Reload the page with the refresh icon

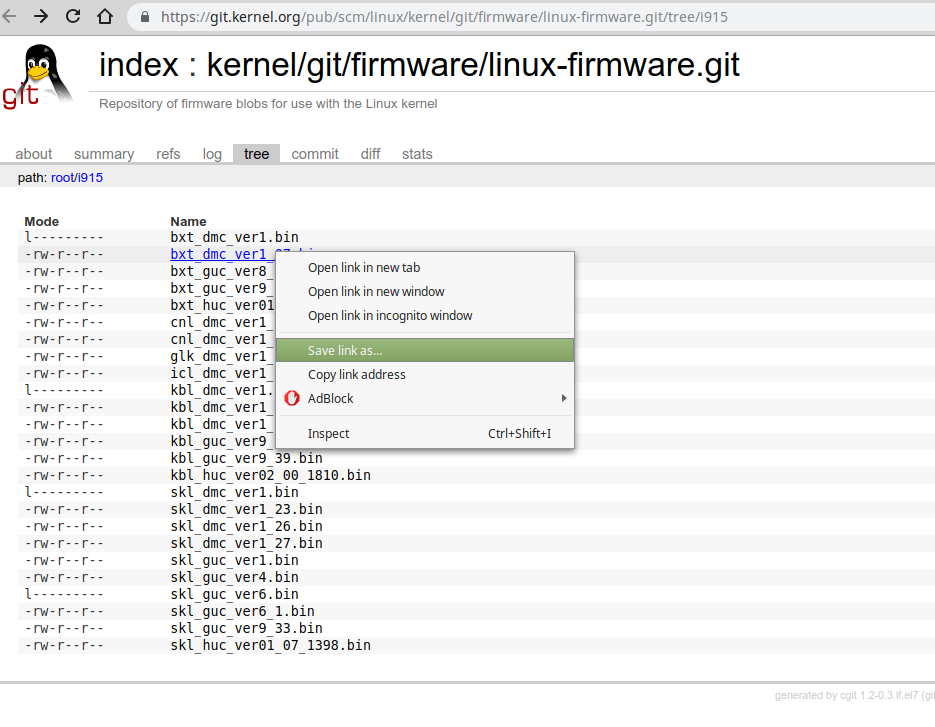pos(73,16)
